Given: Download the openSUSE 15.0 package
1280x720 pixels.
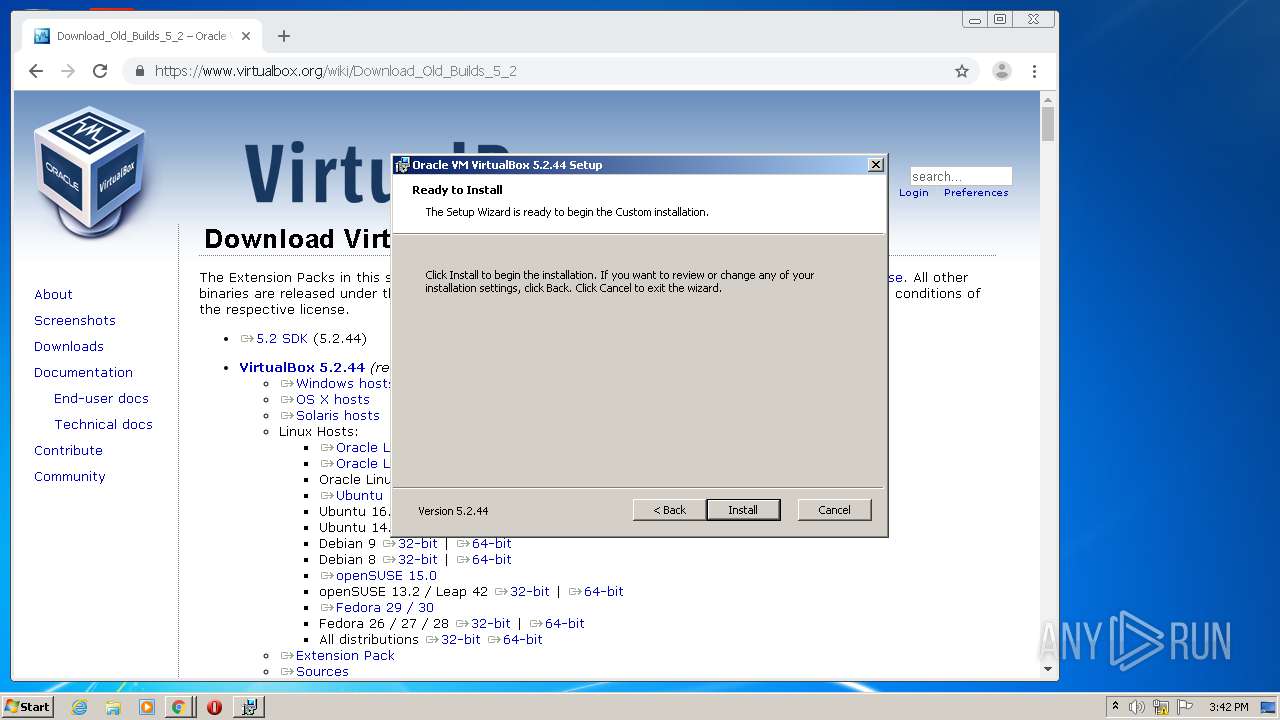Looking at the screenshot, I should 379,576.
